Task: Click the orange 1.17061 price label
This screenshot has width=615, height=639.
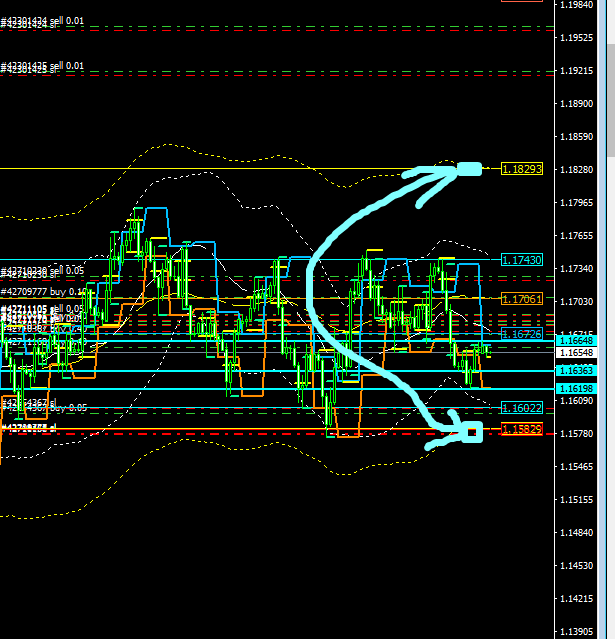Action: click(522, 299)
